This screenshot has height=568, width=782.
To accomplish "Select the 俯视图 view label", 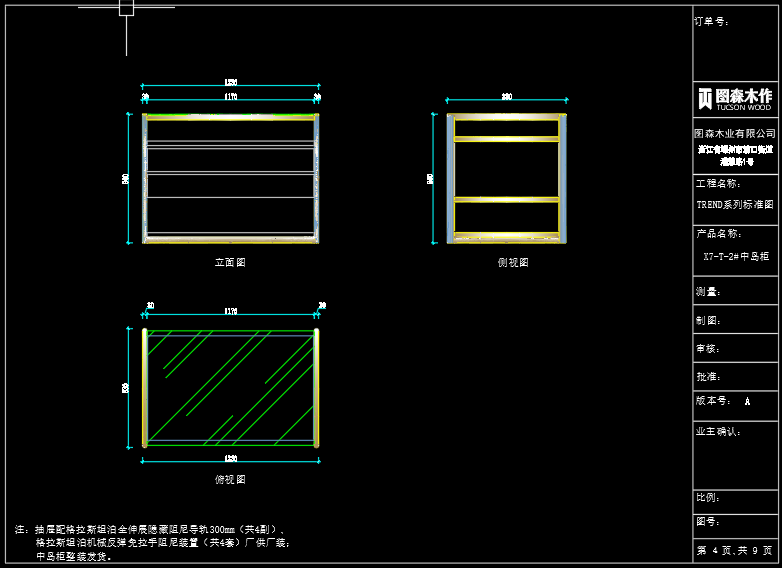I will pyautogui.click(x=230, y=479).
